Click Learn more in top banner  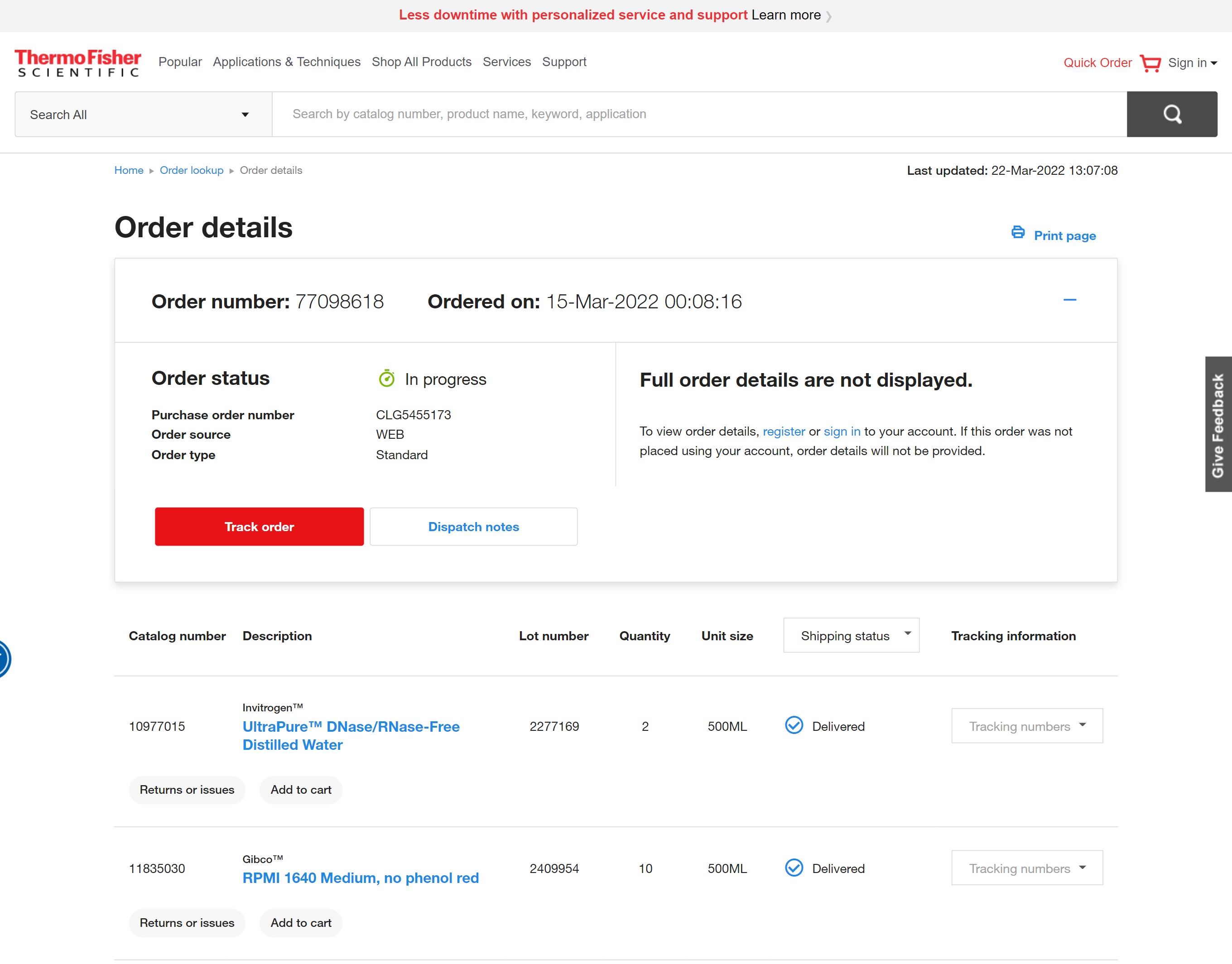tap(785, 15)
